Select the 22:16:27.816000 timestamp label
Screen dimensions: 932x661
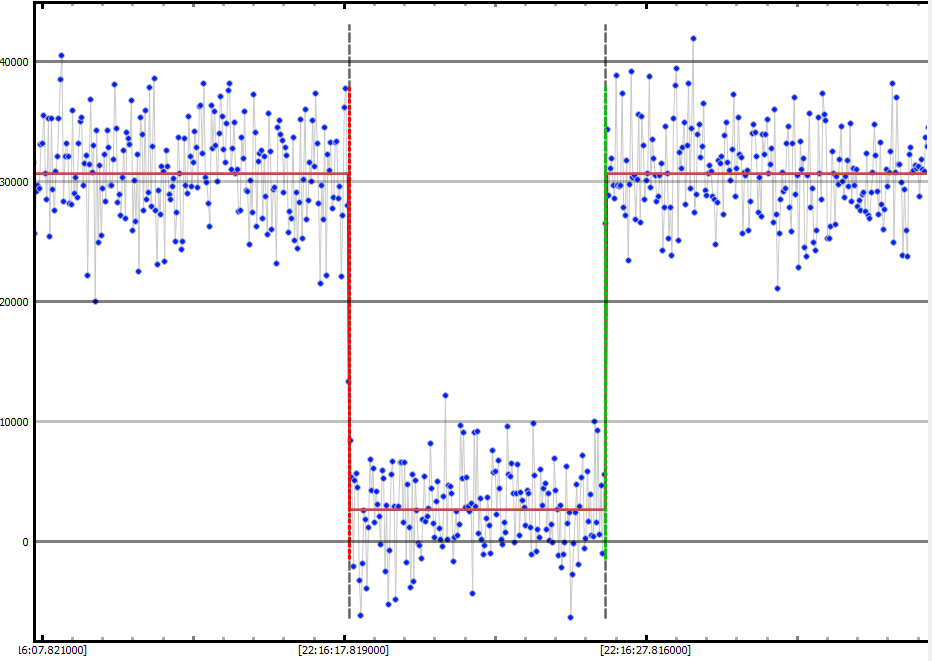(x=645, y=650)
